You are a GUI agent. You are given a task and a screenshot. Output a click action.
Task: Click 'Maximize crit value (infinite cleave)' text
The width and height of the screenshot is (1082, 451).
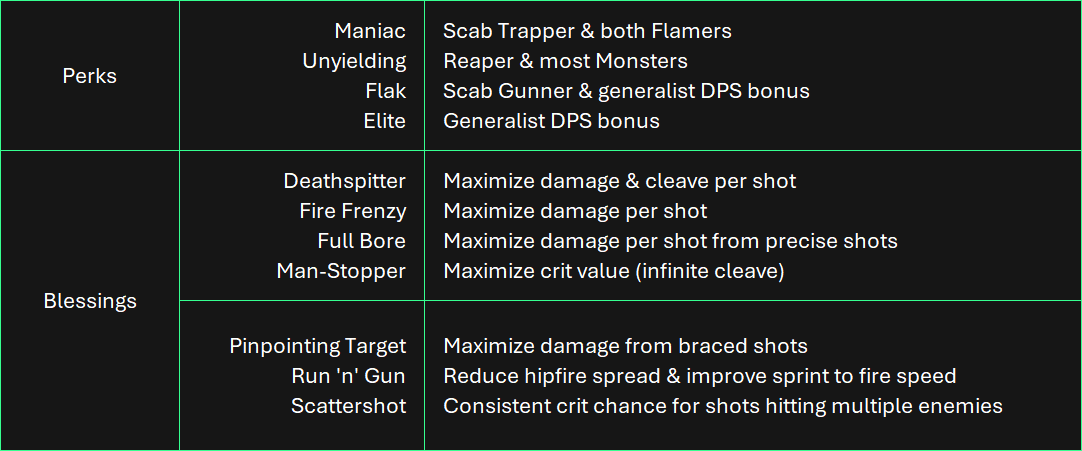tap(613, 271)
